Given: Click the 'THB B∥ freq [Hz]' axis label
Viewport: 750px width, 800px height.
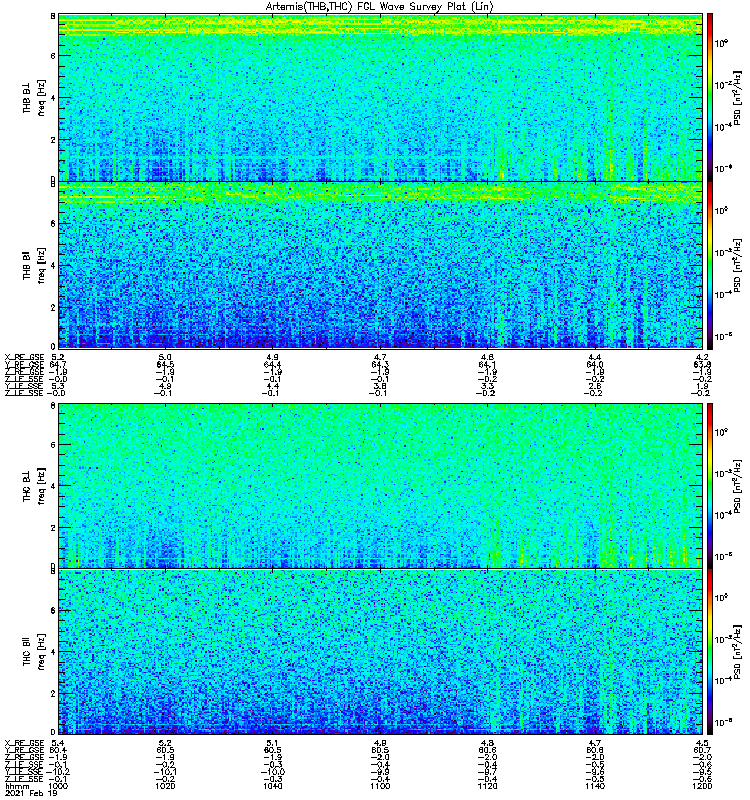Looking at the screenshot, I should click(34, 265).
